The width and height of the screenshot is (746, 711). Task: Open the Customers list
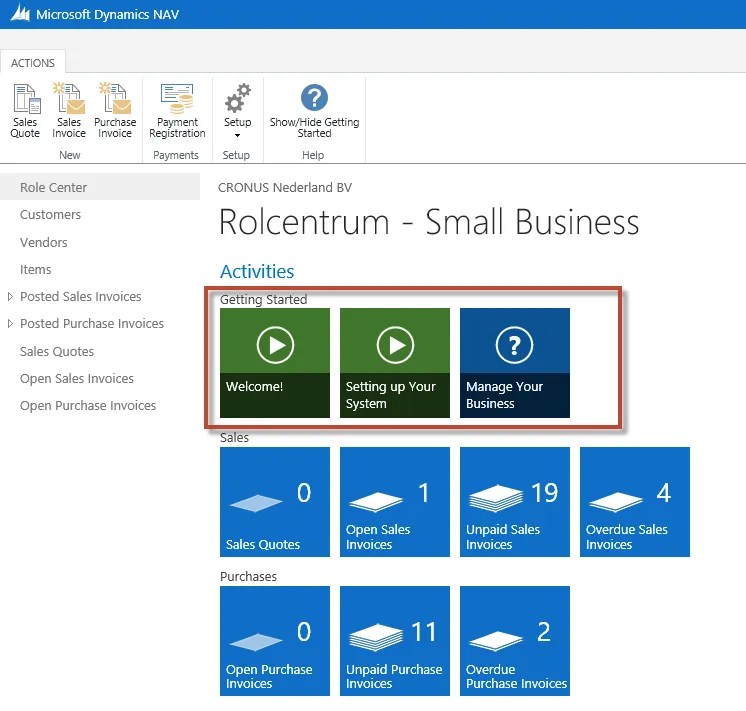50,215
